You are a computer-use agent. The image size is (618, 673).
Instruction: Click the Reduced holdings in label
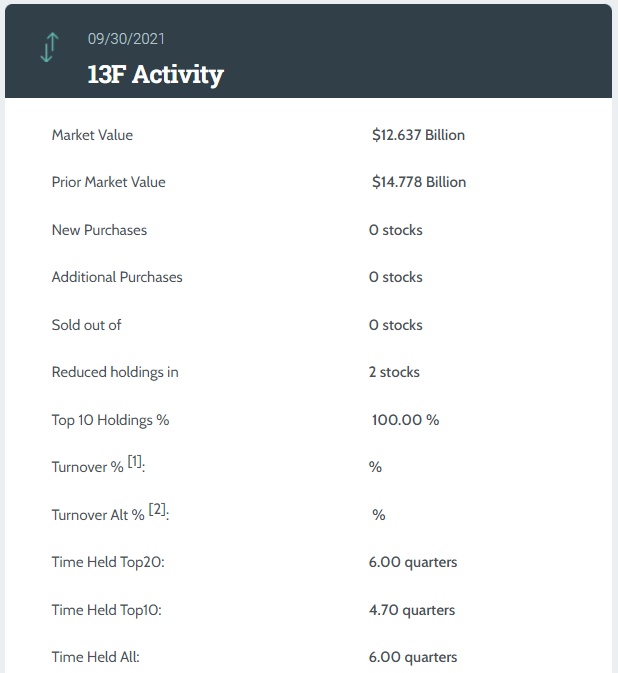pos(115,372)
